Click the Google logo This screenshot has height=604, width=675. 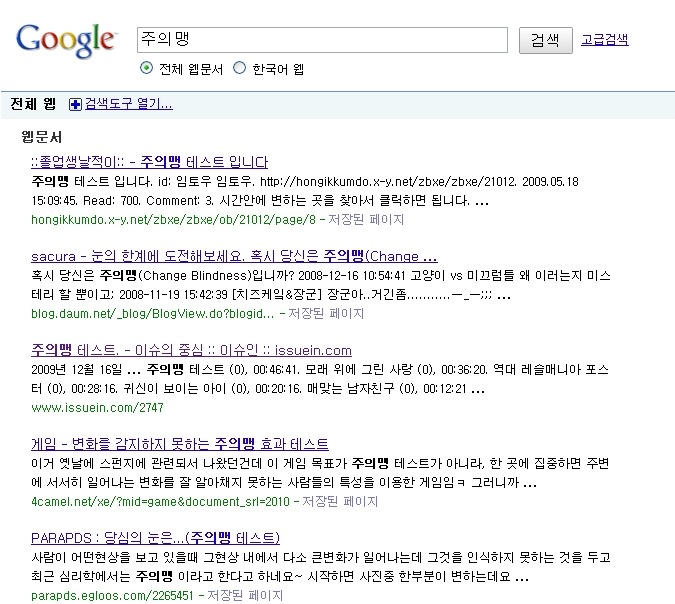pyautogui.click(x=65, y=39)
